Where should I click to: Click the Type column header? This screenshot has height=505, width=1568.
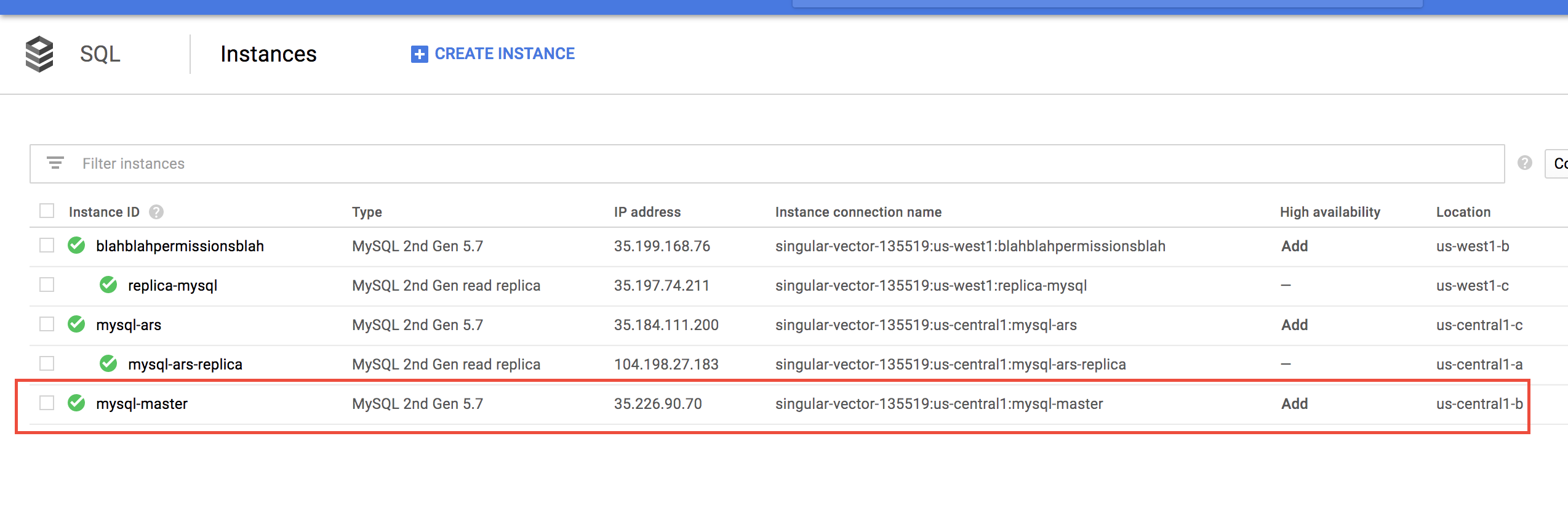[367, 212]
